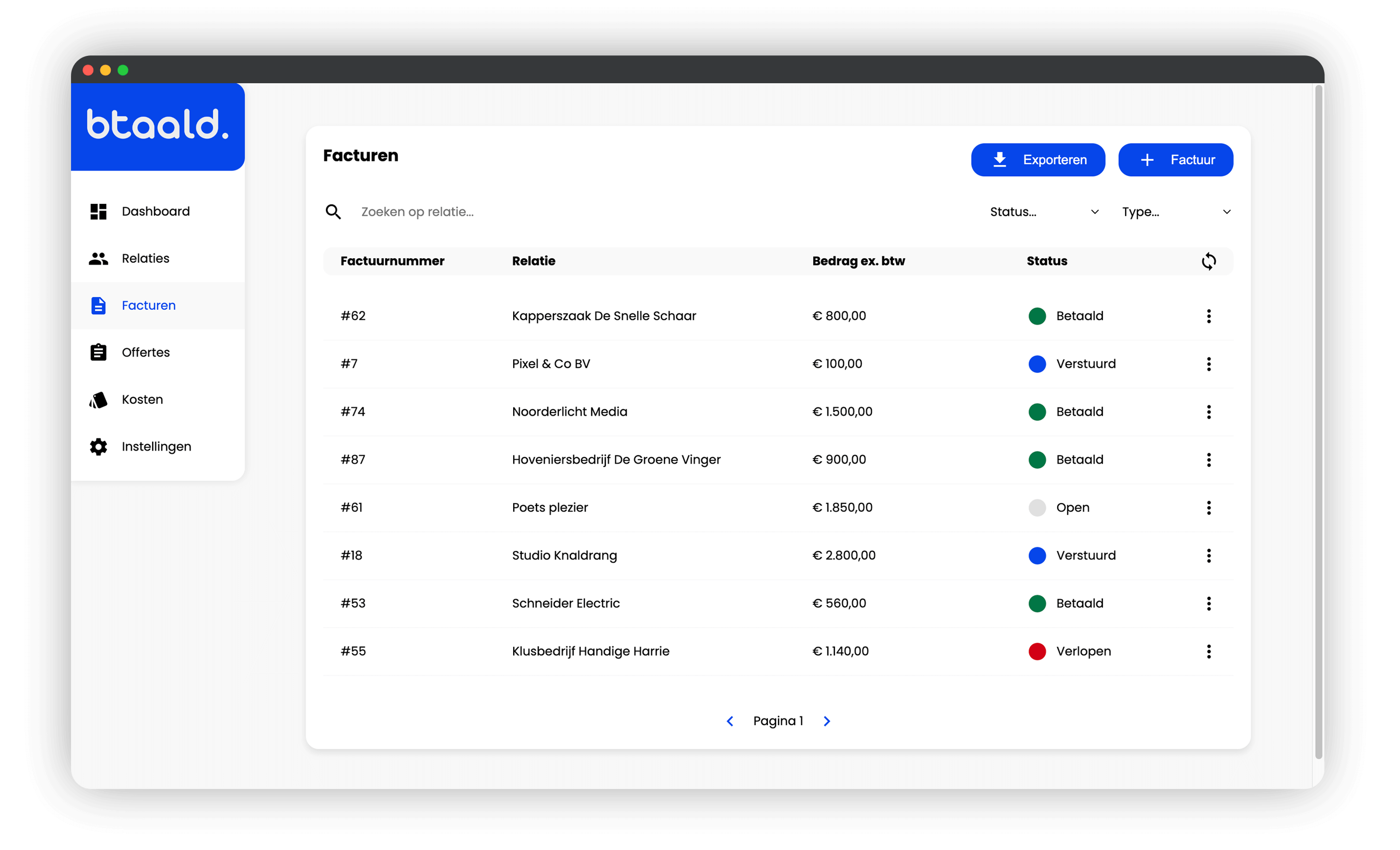Screen dimensions: 1400x850
Task: Click the amount € 560,00
Action: (x=839, y=603)
